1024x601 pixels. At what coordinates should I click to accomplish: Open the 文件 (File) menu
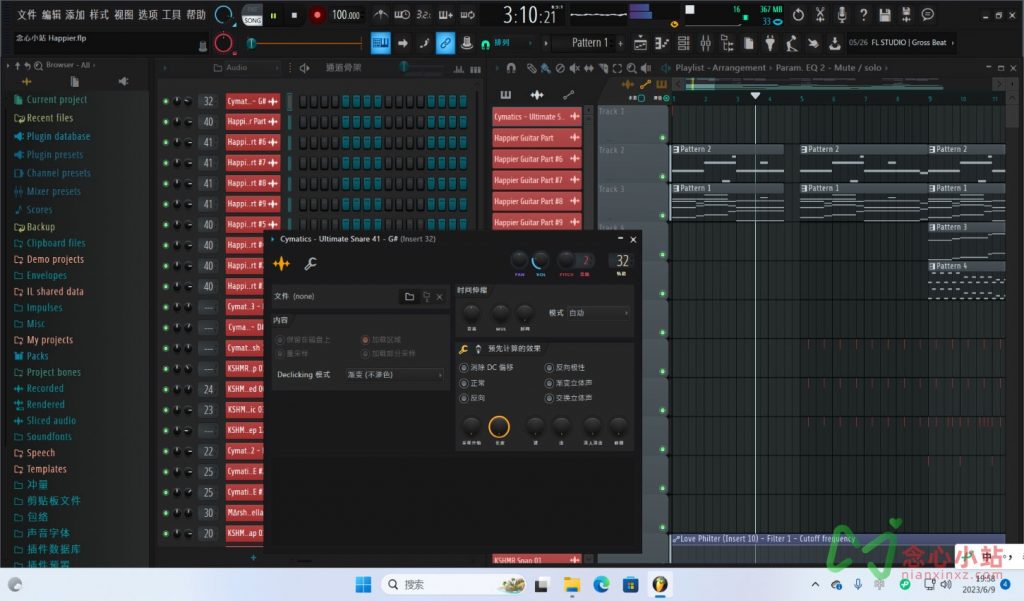[x=26, y=14]
